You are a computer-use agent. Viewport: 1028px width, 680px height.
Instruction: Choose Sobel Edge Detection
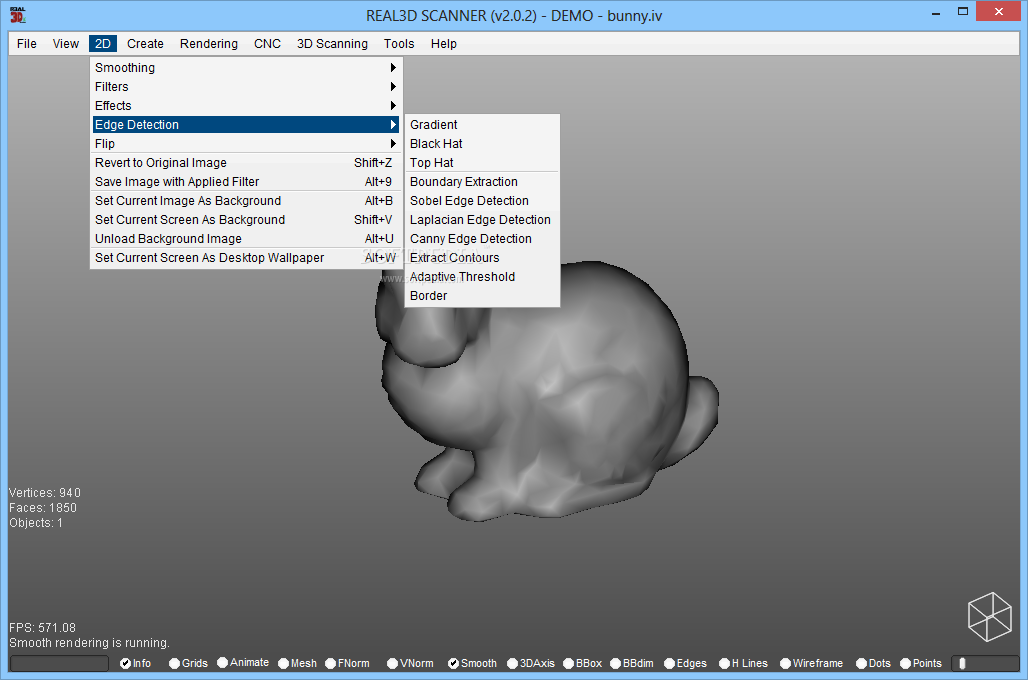(482, 201)
